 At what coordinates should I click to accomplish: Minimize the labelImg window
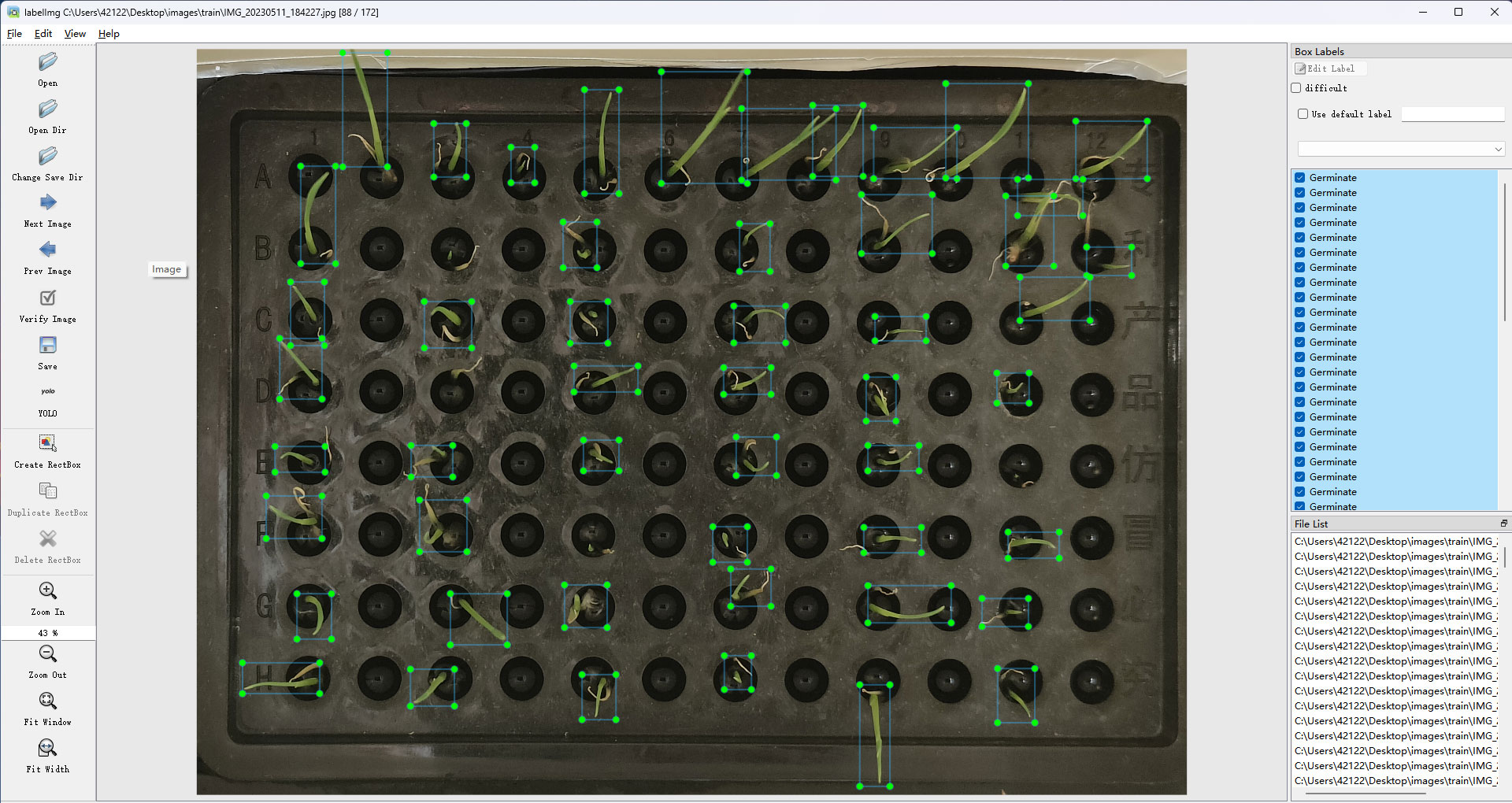tap(1423, 12)
